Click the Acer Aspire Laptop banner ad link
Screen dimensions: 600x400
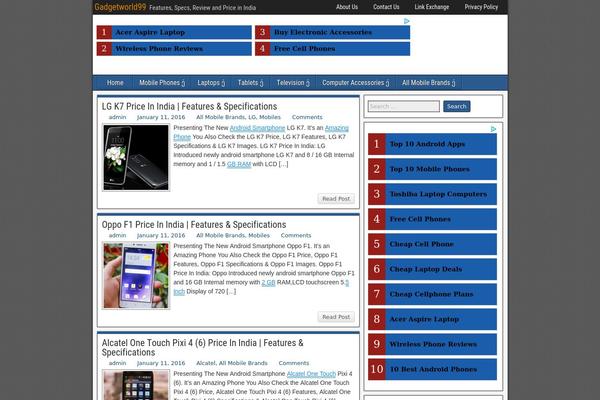(x=174, y=33)
